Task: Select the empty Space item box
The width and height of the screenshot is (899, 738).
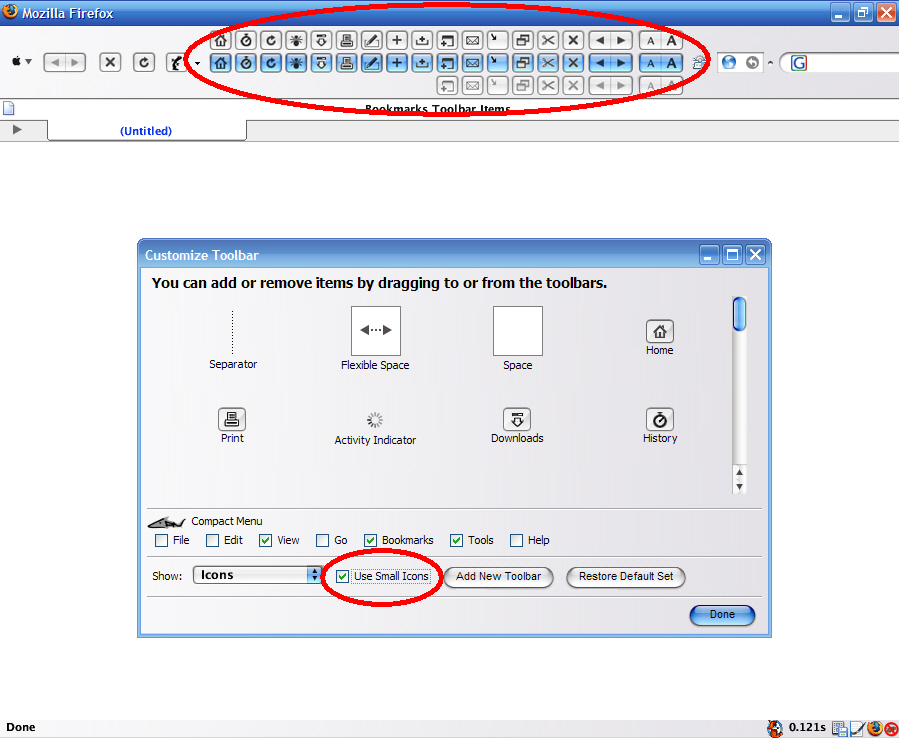Action: click(x=517, y=331)
